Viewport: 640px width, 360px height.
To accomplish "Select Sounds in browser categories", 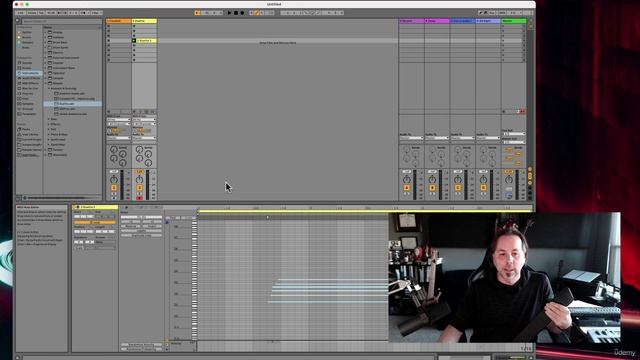I will (26, 63).
